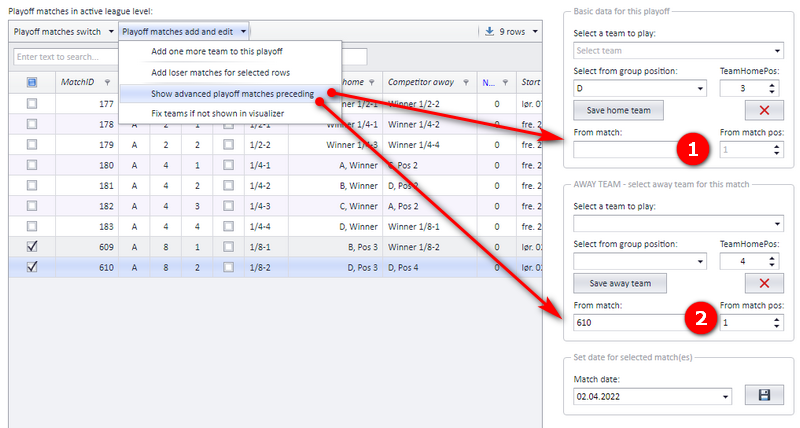Sort by the Competitor away column header
800x428 pixels.
tap(420, 82)
